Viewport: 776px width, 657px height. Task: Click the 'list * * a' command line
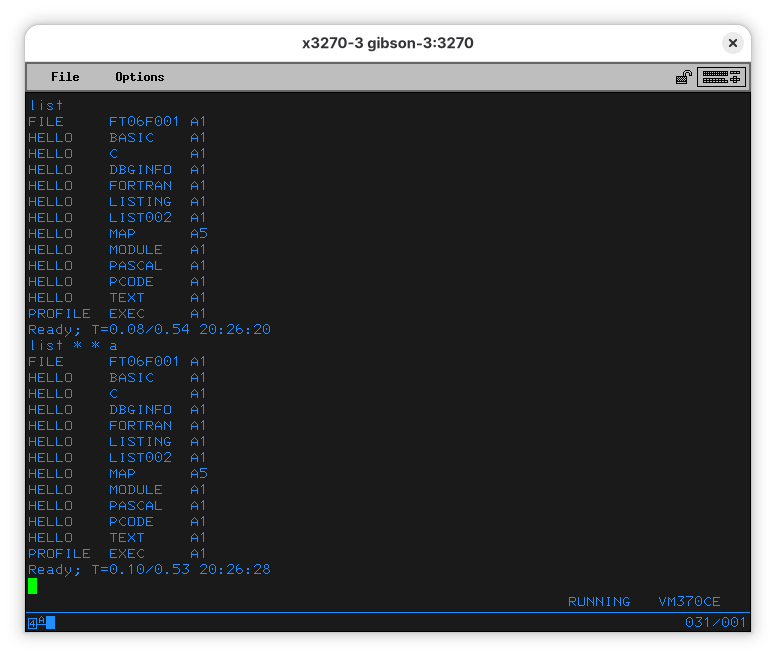73,345
